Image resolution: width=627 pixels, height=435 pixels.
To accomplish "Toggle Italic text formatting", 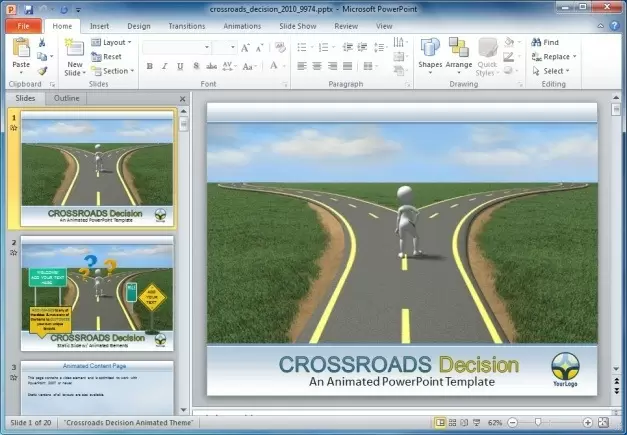I will pyautogui.click(x=164, y=66).
